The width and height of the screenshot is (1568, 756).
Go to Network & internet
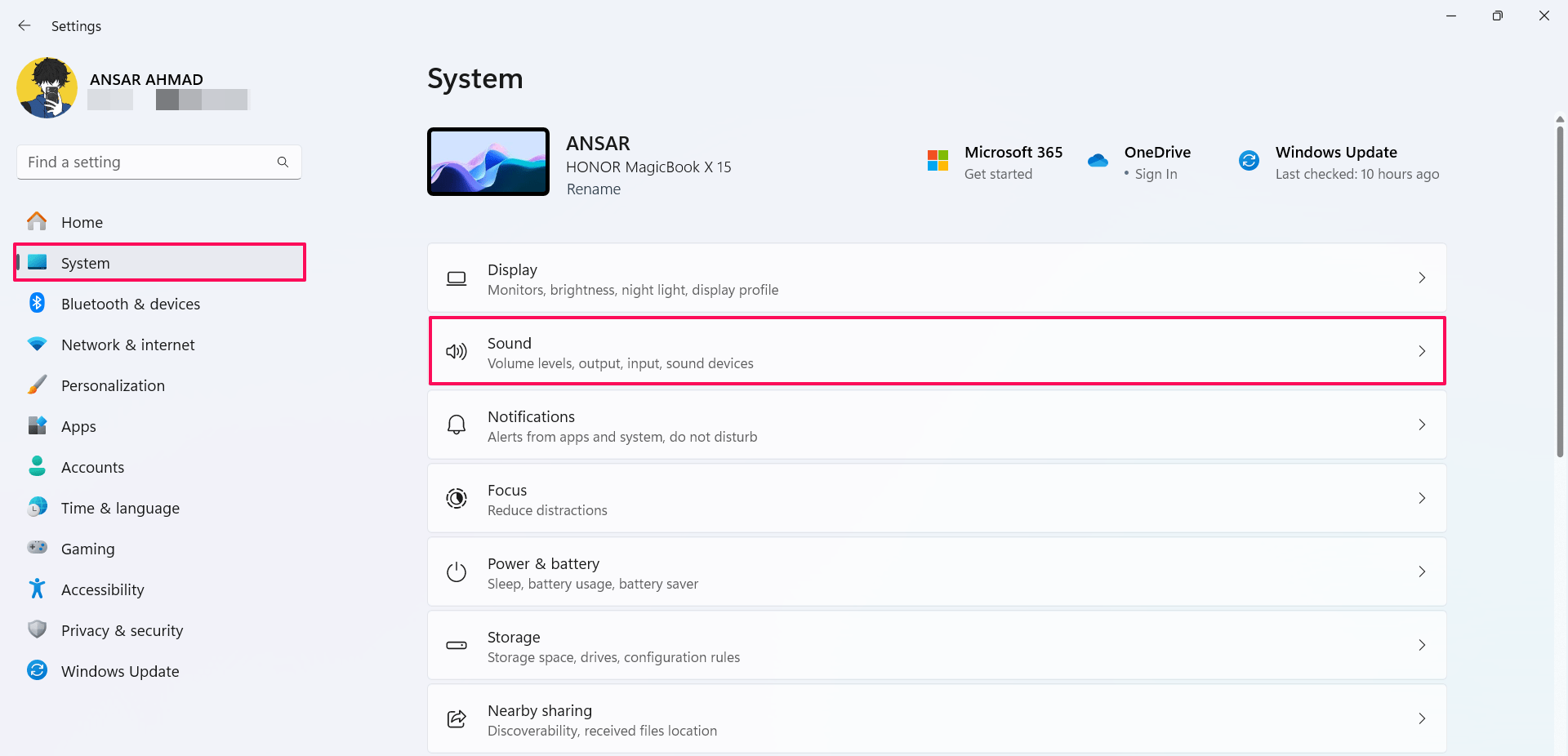[x=159, y=345]
